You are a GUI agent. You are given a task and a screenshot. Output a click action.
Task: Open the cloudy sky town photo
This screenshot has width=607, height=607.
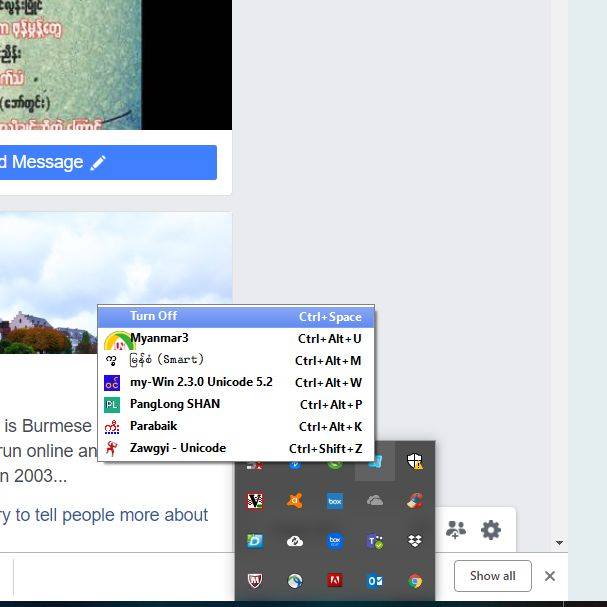pyautogui.click(x=116, y=283)
